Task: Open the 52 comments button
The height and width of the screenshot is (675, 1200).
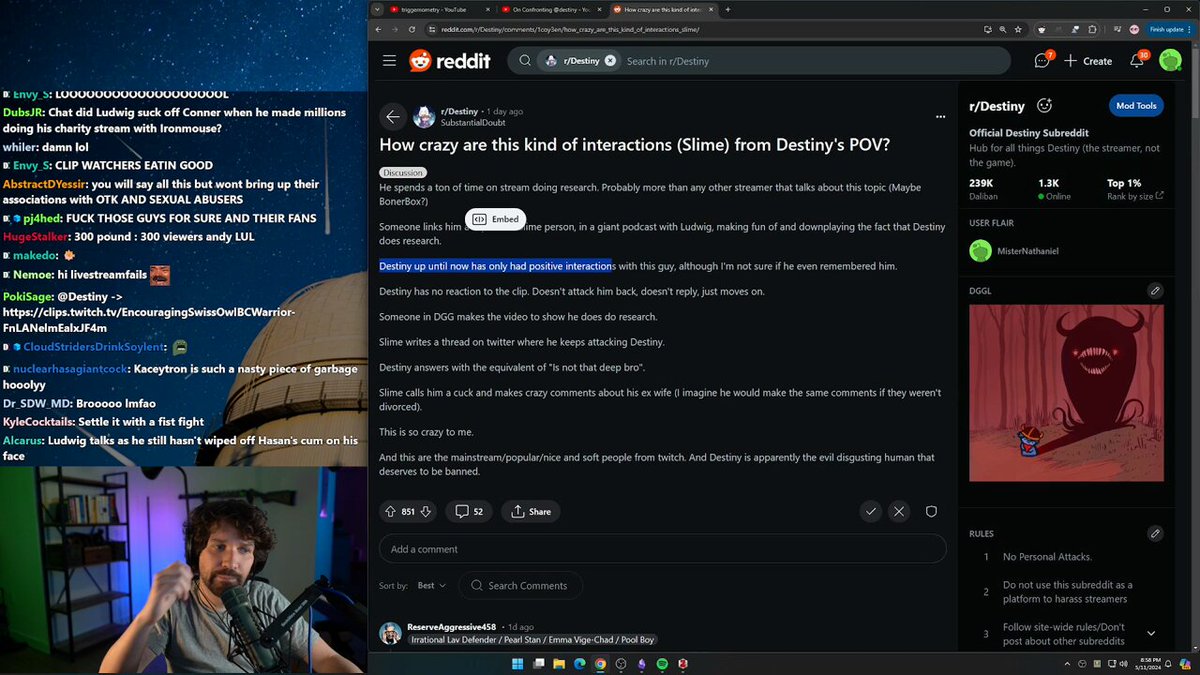Action: [469, 511]
